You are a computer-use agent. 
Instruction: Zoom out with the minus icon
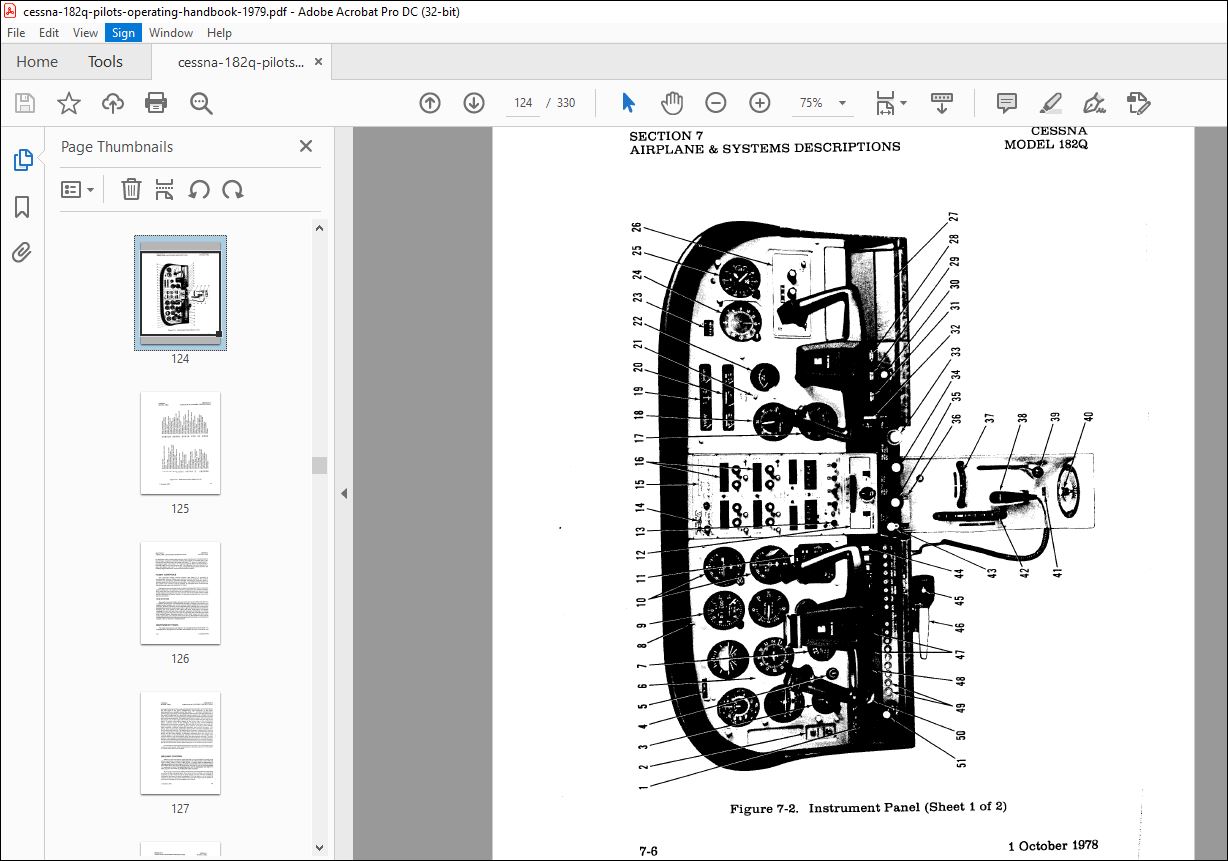point(716,103)
